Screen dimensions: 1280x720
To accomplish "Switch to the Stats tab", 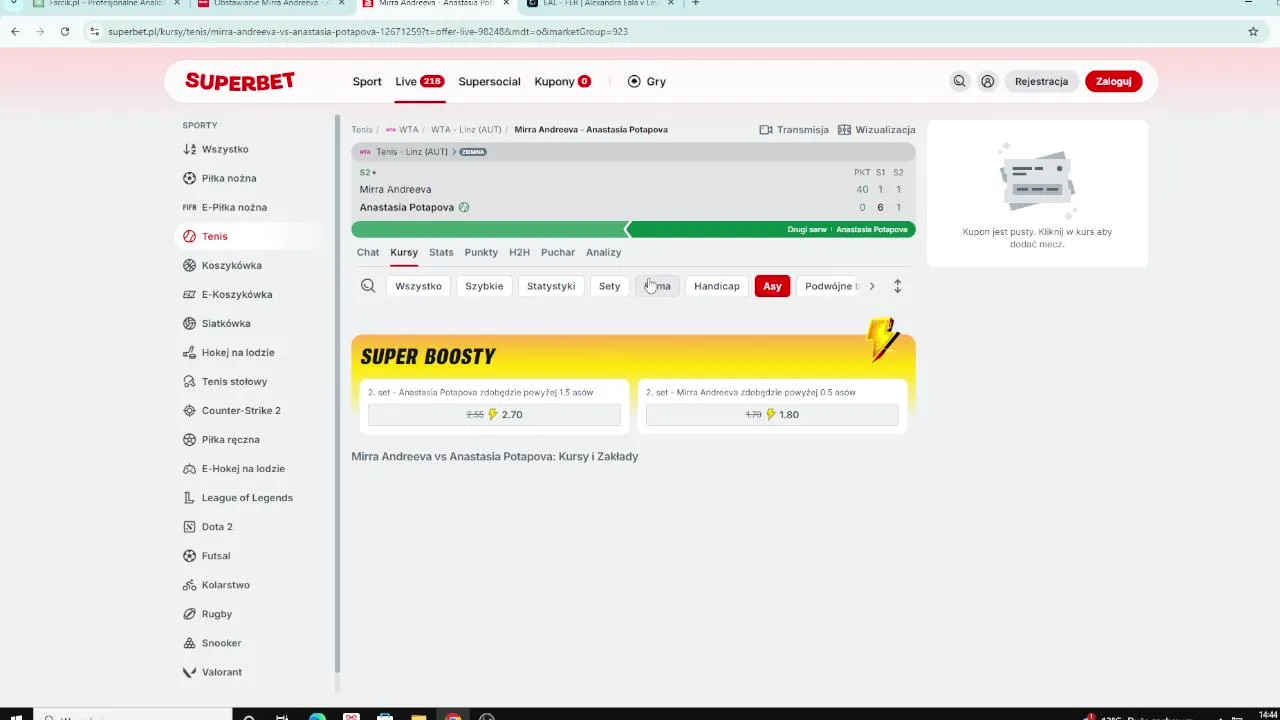I will click(x=441, y=252).
